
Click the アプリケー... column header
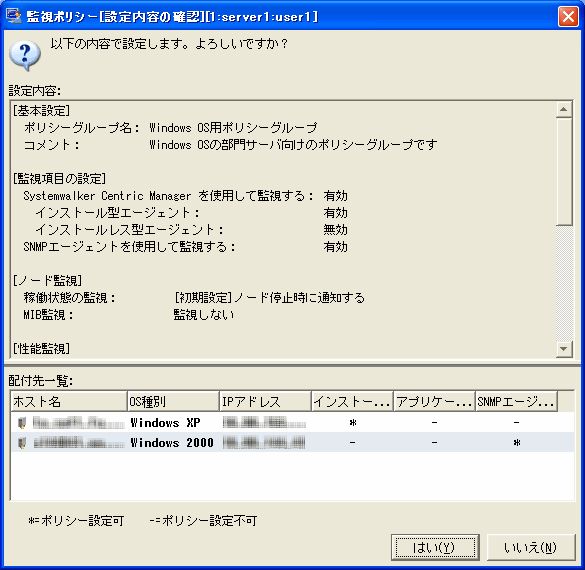click(x=434, y=401)
